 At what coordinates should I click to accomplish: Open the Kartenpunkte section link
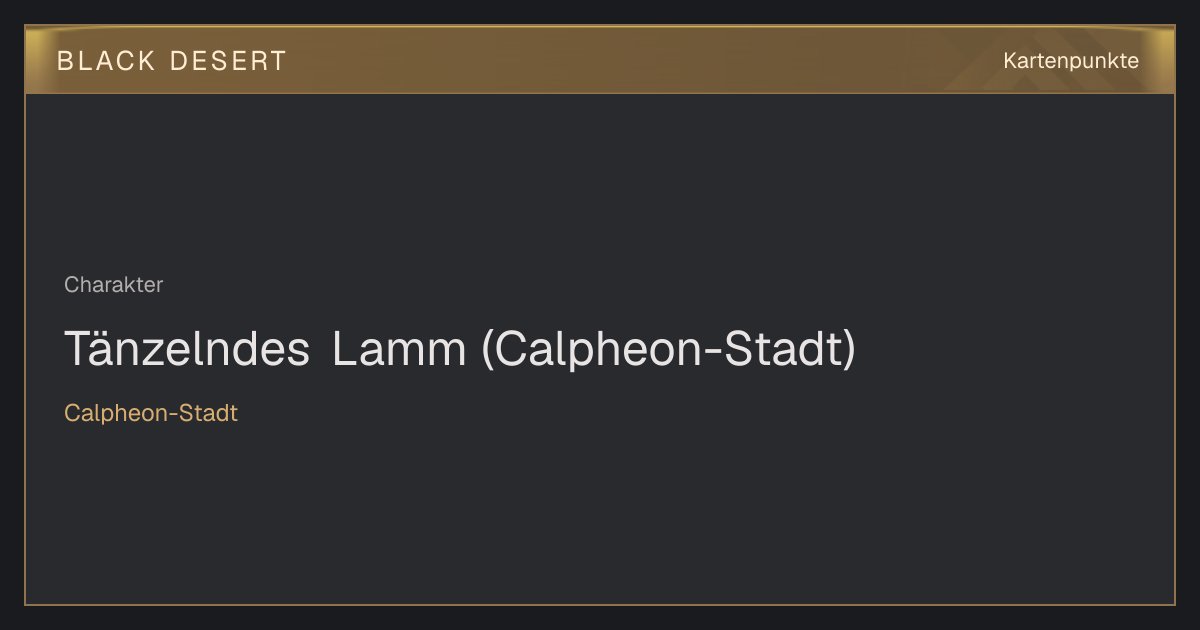(1071, 61)
